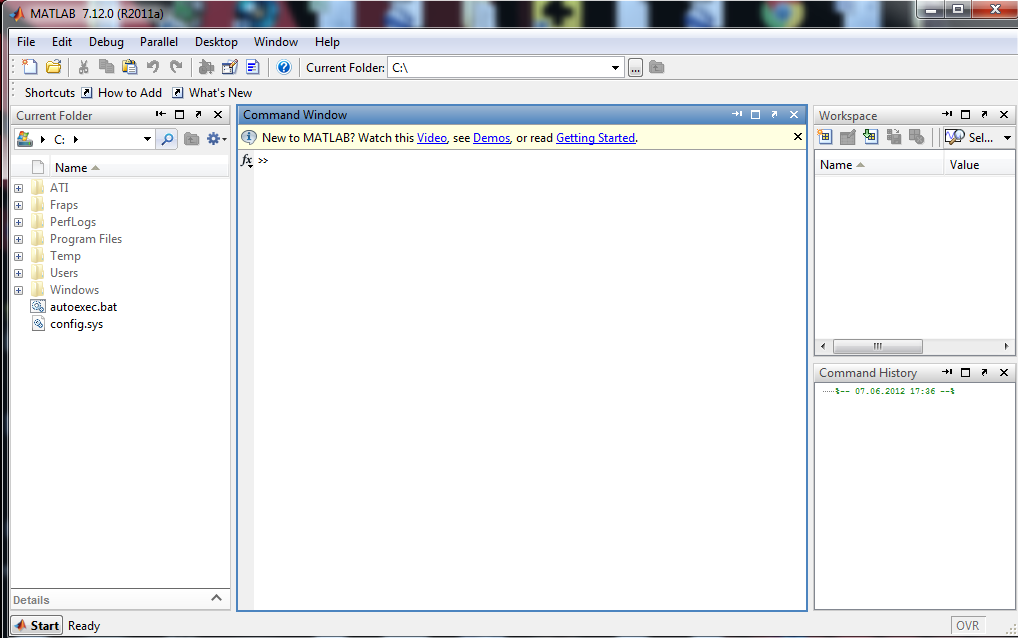Image resolution: width=1018 pixels, height=638 pixels.
Task: Open the File menu
Action: coord(26,42)
